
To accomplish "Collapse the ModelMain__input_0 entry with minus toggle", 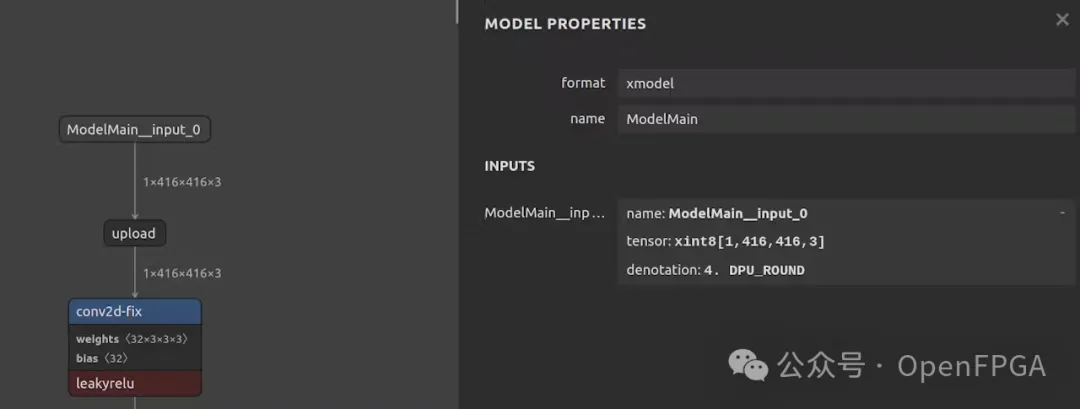I will pyautogui.click(x=1062, y=212).
